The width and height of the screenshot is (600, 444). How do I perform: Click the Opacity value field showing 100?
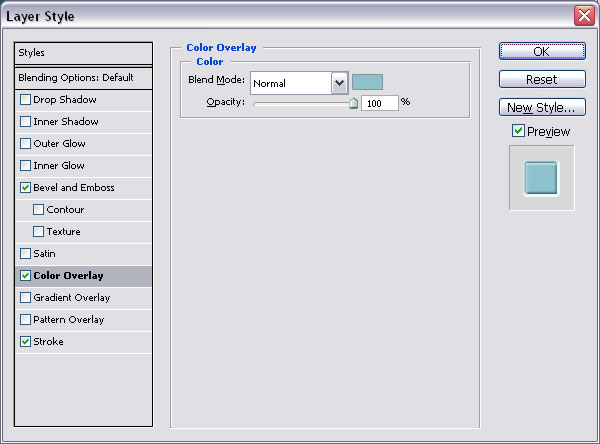(x=380, y=103)
